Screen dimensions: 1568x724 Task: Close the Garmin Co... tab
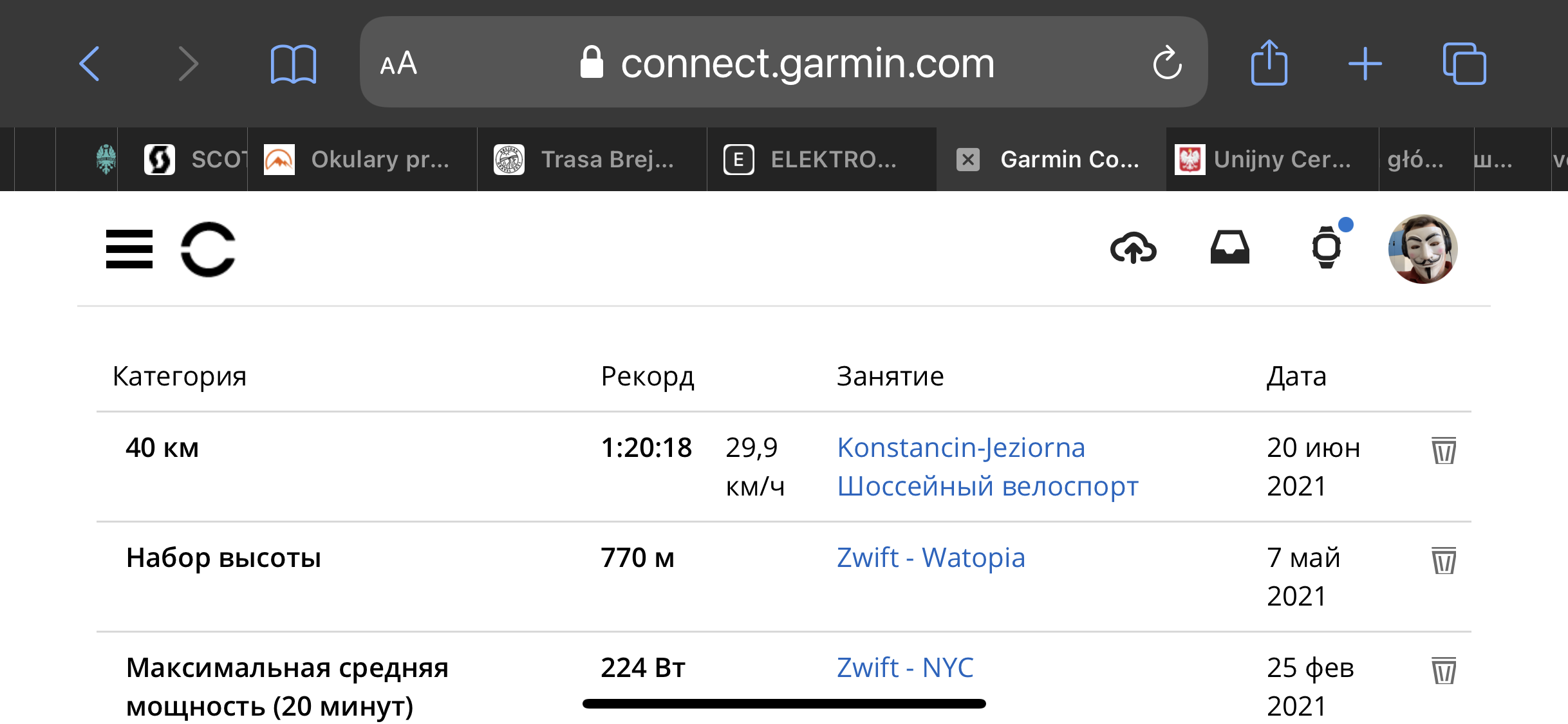pos(968,160)
